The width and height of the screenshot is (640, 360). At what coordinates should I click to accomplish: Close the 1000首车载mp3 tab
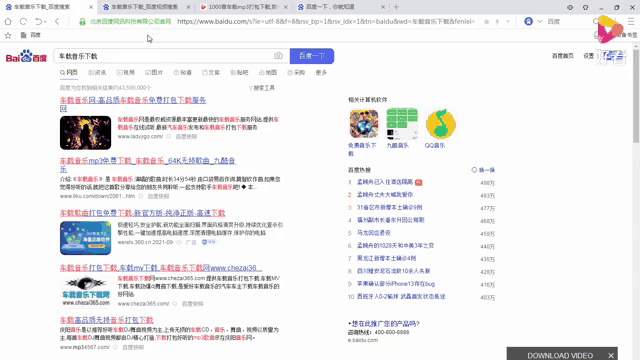(286, 7)
